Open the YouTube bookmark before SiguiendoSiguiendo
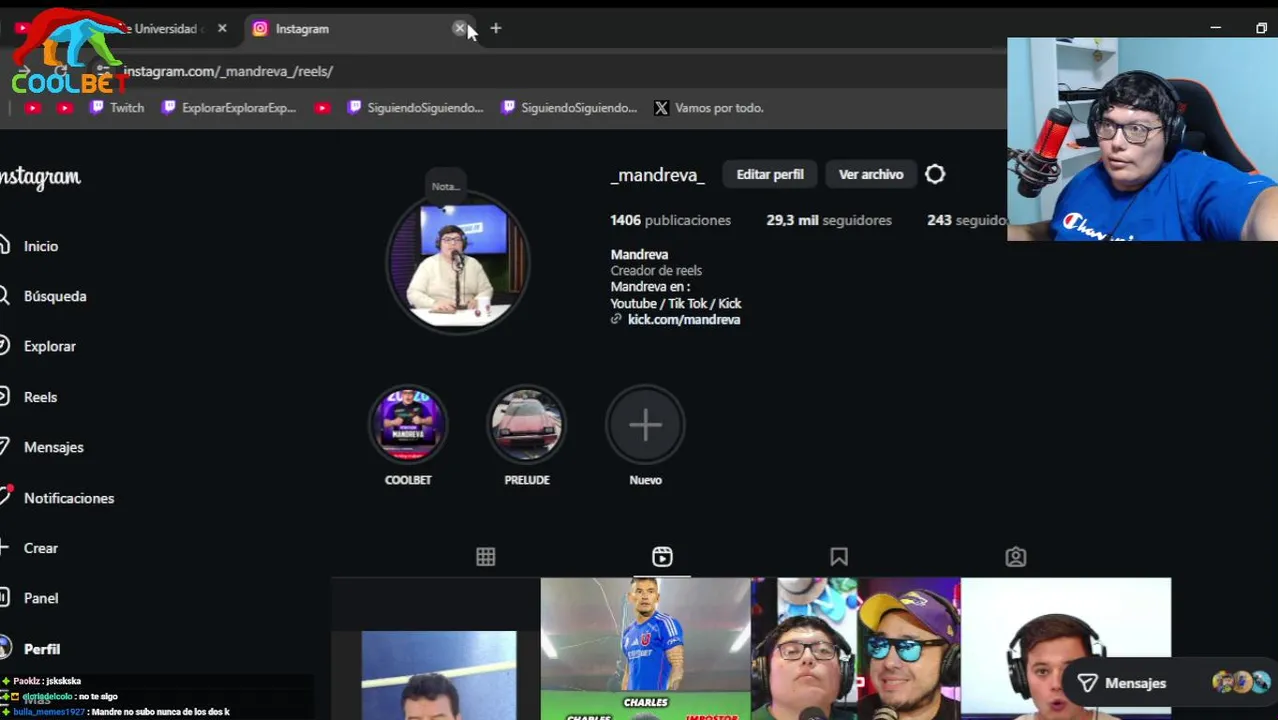Image resolution: width=1278 pixels, height=720 pixels. click(322, 108)
